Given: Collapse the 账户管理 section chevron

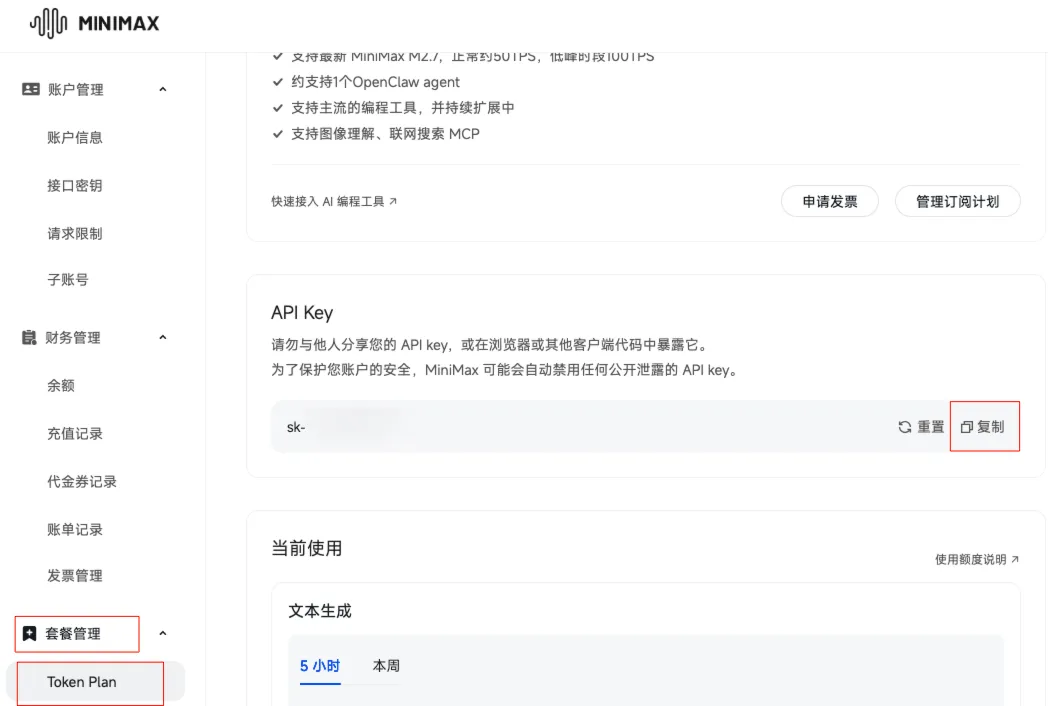Looking at the screenshot, I should pyautogui.click(x=162, y=89).
